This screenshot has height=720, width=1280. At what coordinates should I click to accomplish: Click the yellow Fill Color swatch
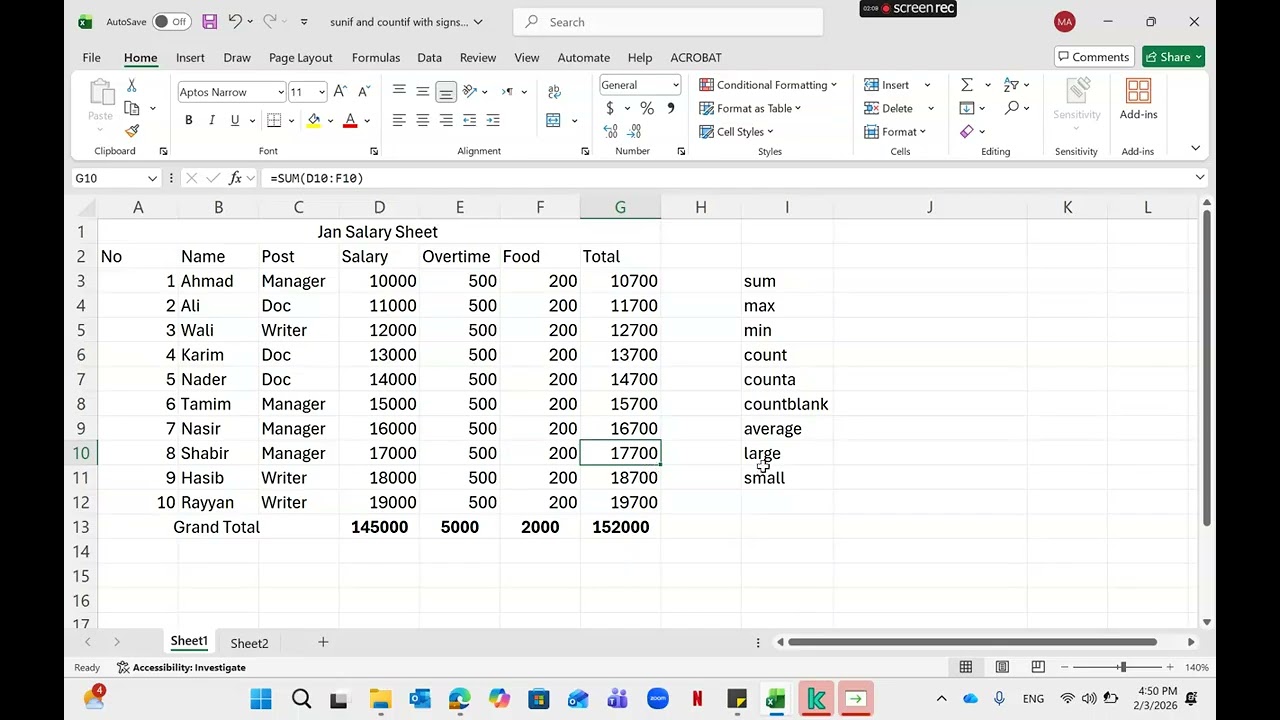click(x=314, y=120)
